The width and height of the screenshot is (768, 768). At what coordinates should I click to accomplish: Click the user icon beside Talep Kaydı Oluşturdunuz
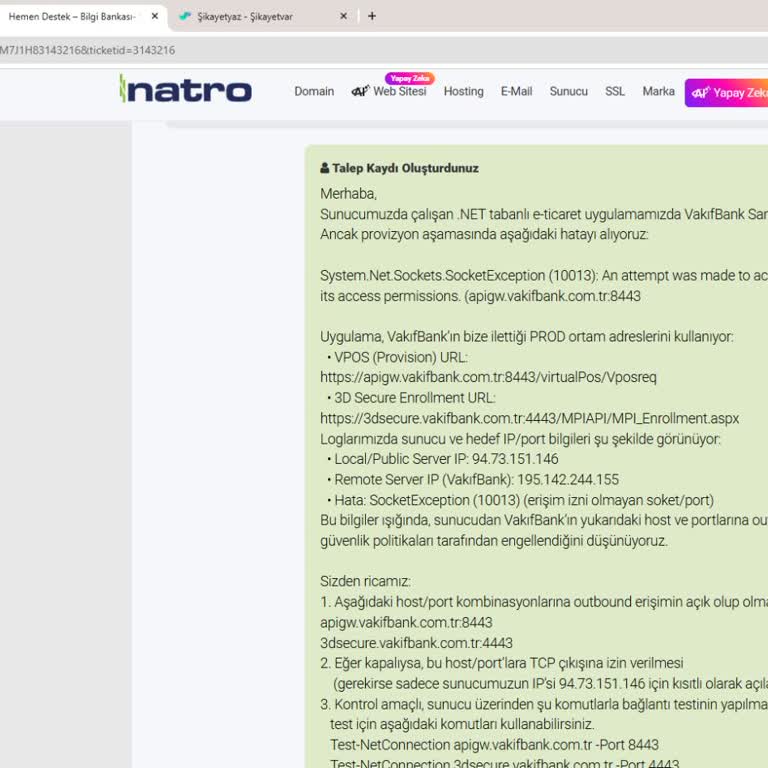pos(324,168)
